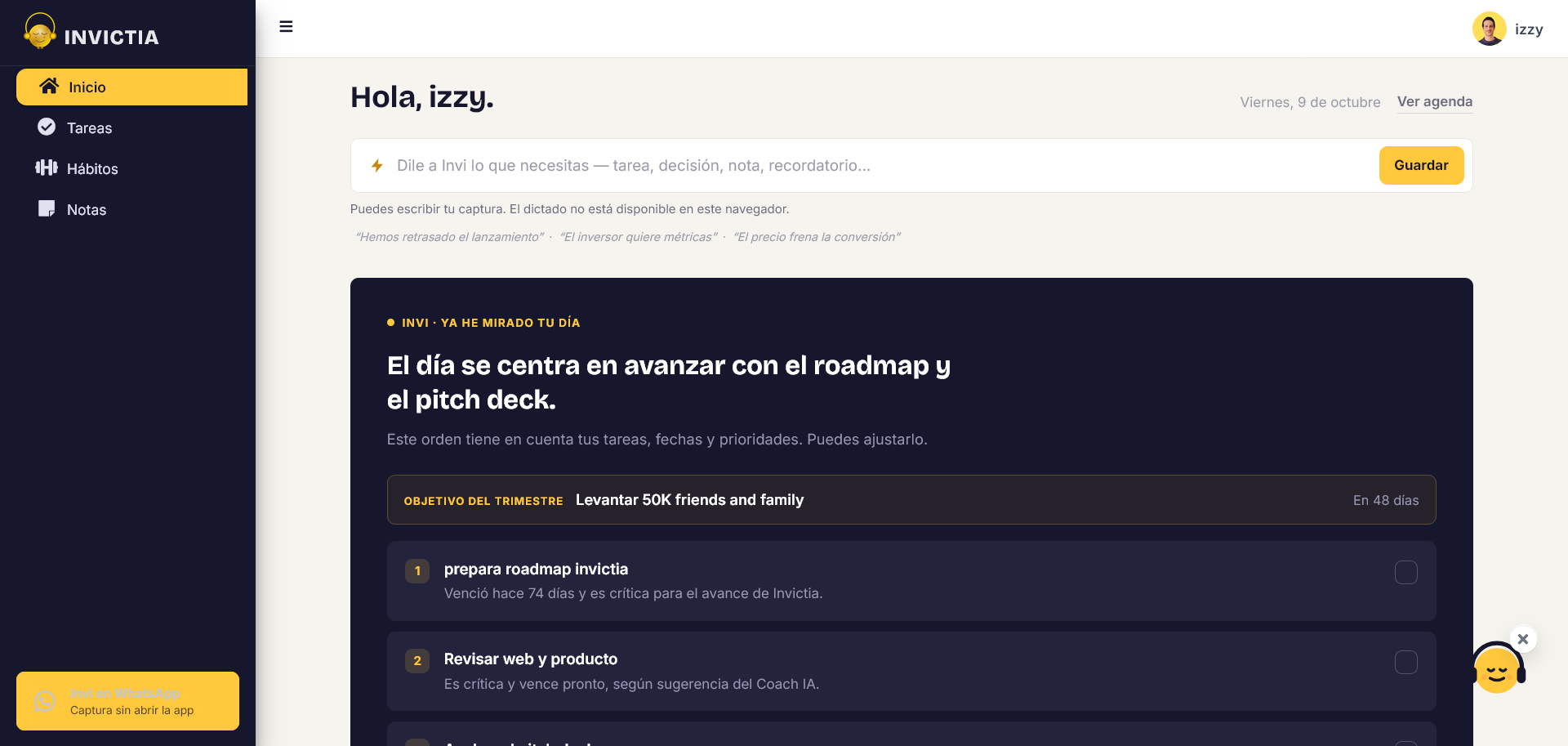Click the home icon beside Inicio
The width and height of the screenshot is (1568, 746).
click(49, 87)
